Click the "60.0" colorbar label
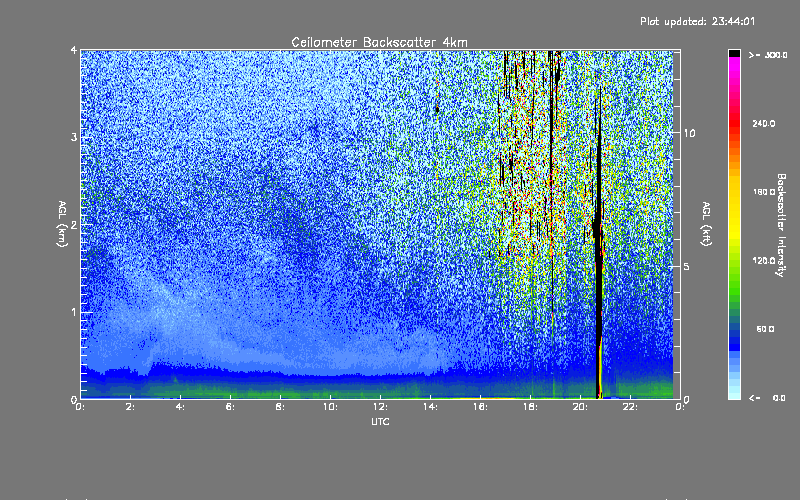800x500 pixels. click(x=765, y=329)
